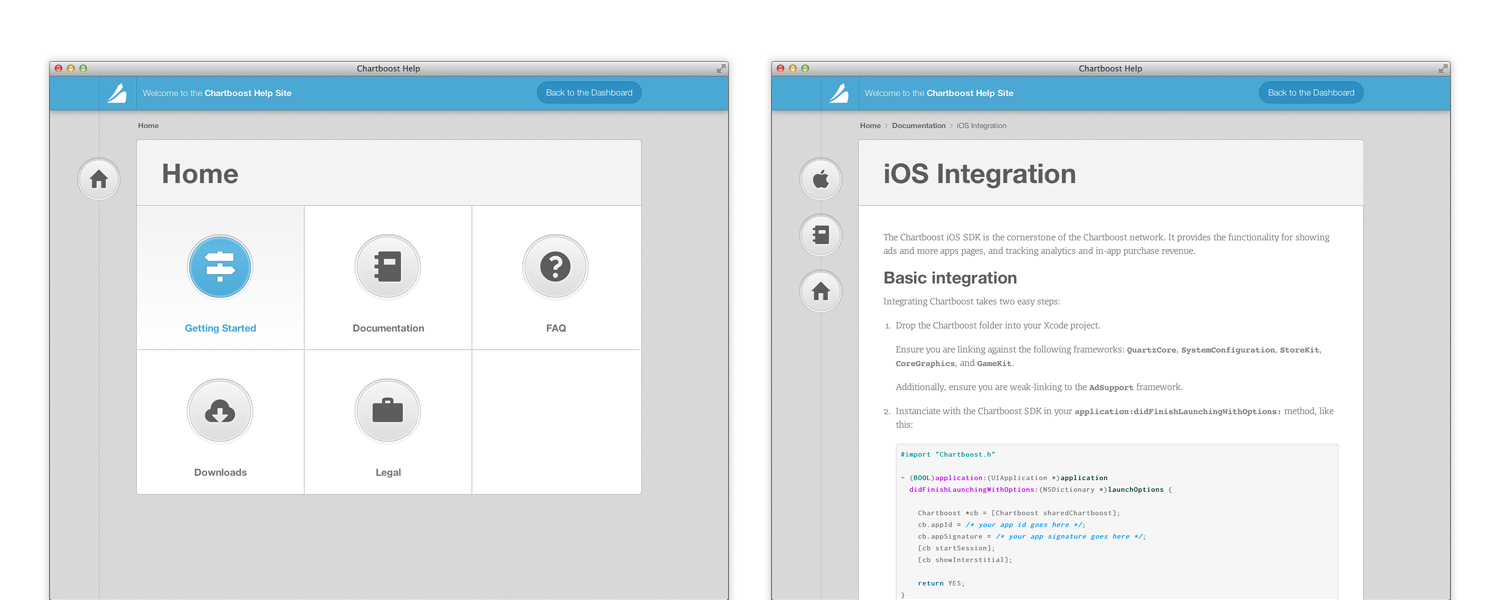Follow the Getting Started text link
This screenshot has width=1500, height=600.
(x=220, y=328)
